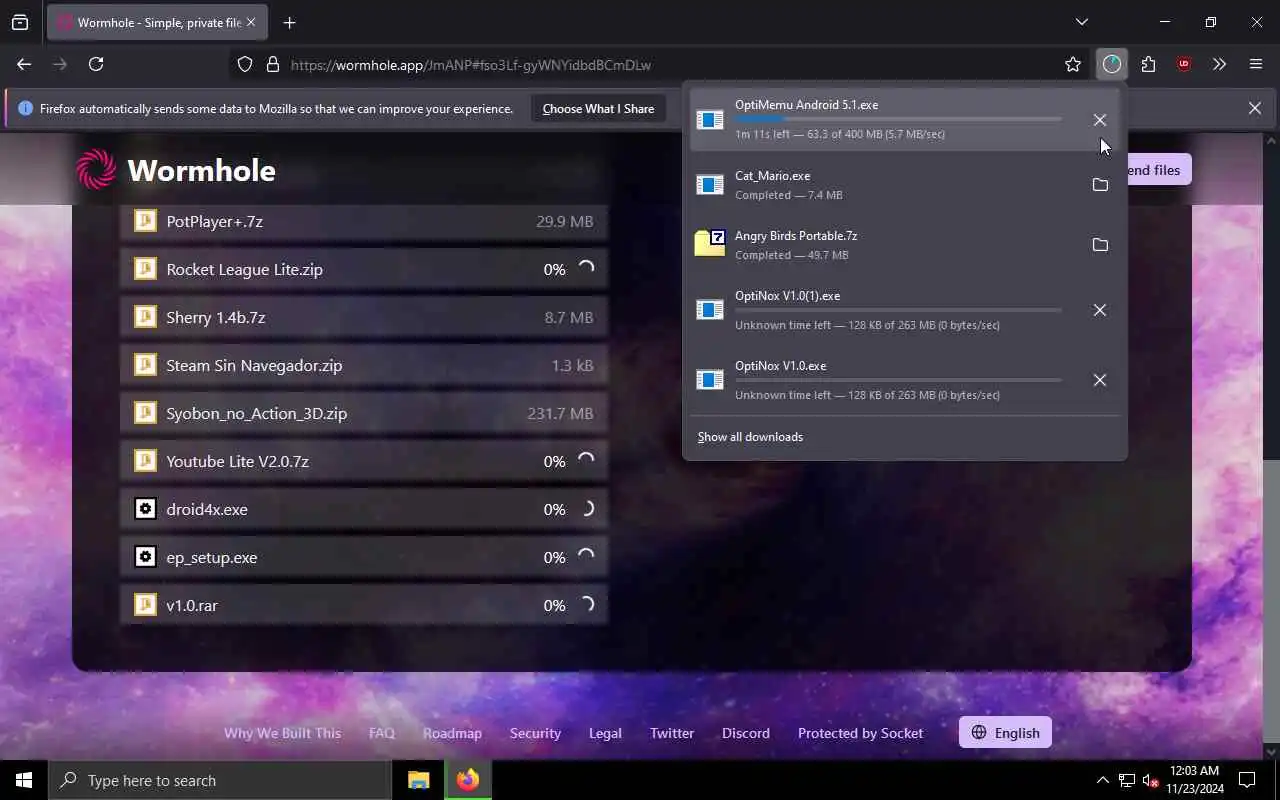
Task: Click the OptiNox V1.0.exe file icon
Action: pos(710,380)
